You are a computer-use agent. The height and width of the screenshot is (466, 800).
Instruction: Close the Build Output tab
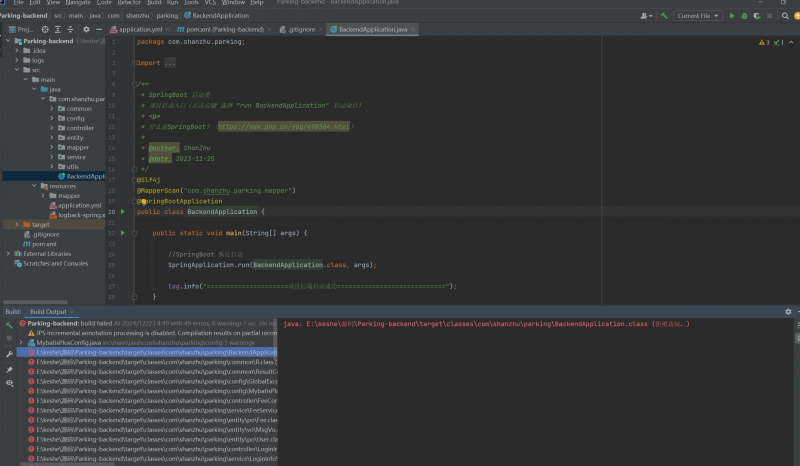[72, 312]
